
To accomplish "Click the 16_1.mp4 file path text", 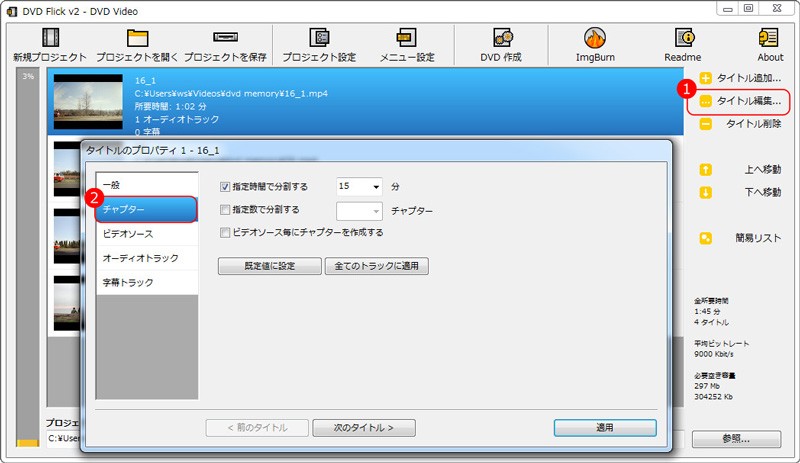I will (231, 94).
